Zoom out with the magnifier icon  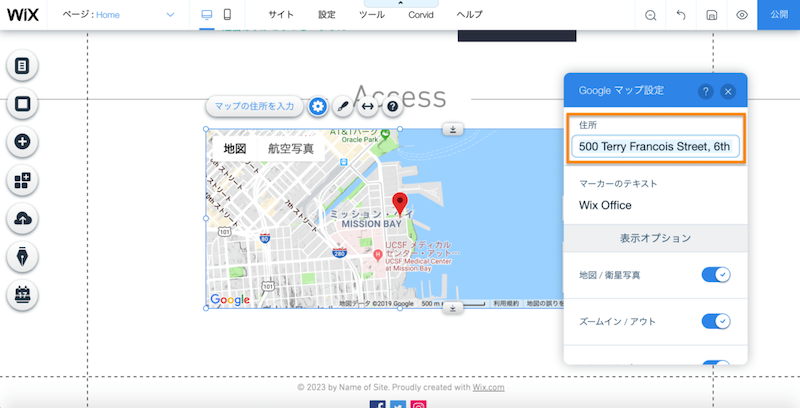[x=651, y=15]
